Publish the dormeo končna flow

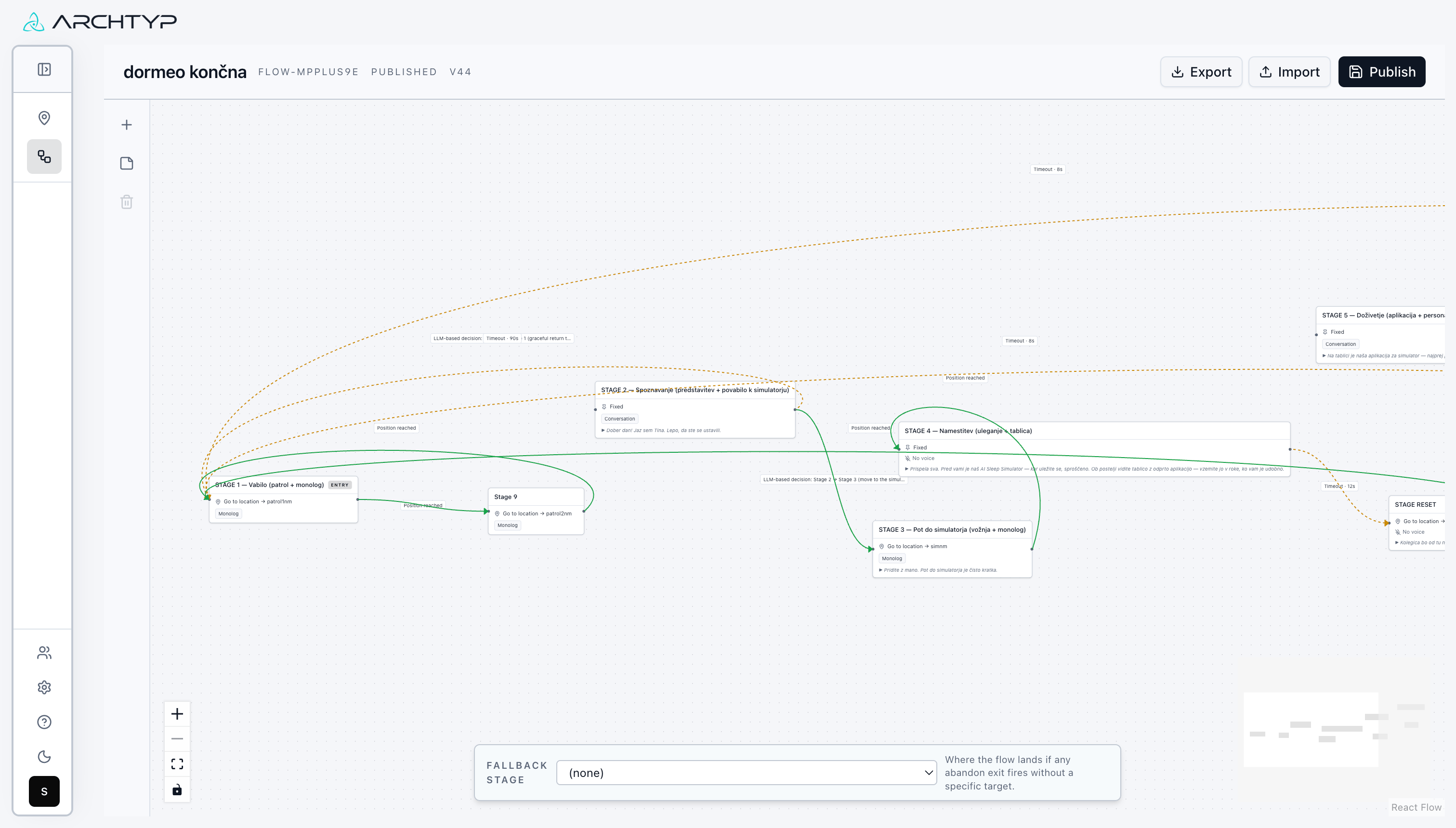click(x=1381, y=72)
